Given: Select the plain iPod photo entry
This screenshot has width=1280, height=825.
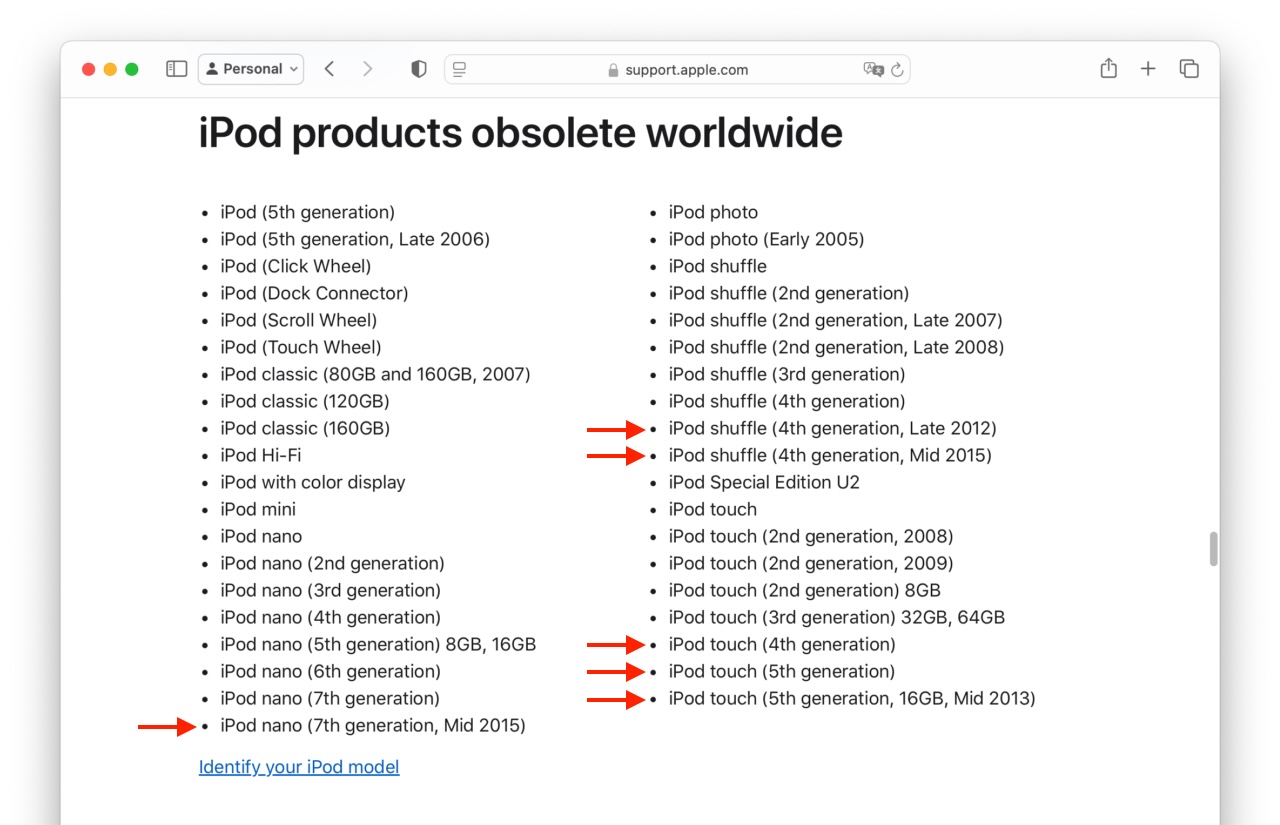Looking at the screenshot, I should coord(713,212).
